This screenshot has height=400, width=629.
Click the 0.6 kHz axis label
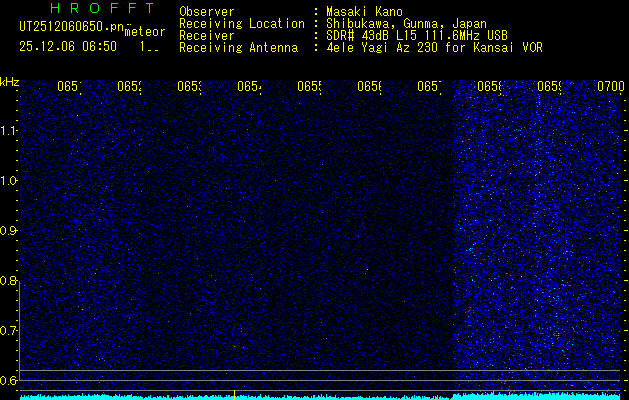pos(8,381)
